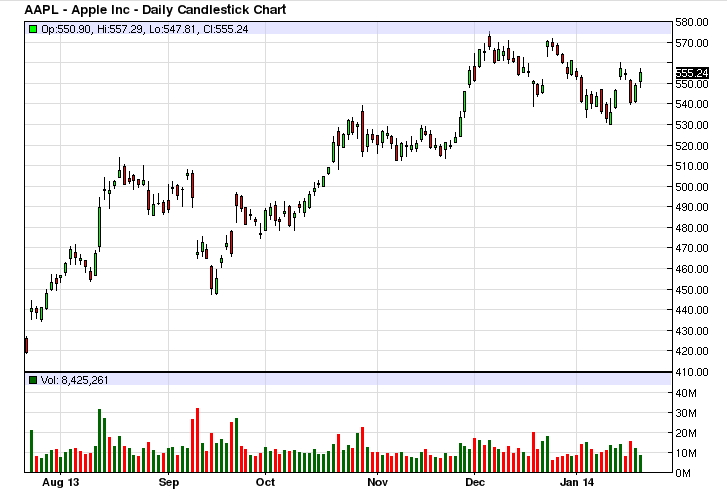Click the highlighted current price label 555.24
Screen dimensions: 727x496
692,73
